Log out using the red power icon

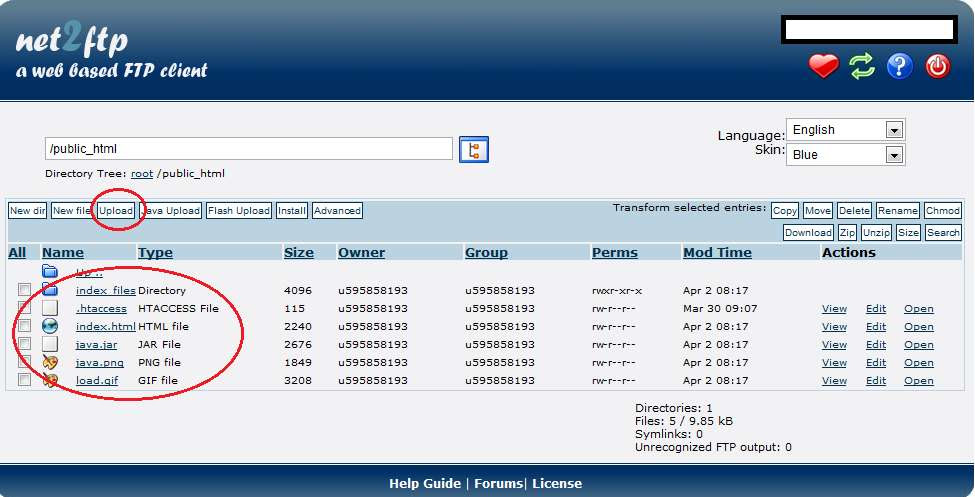(x=938, y=66)
